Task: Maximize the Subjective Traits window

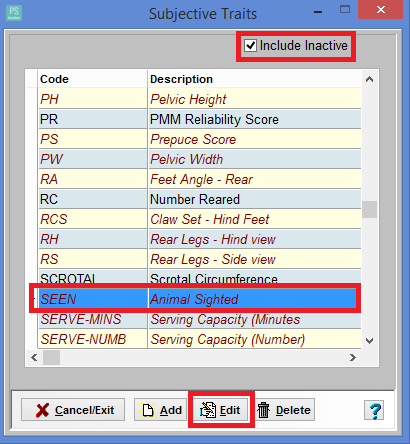Action: [x=345, y=9]
